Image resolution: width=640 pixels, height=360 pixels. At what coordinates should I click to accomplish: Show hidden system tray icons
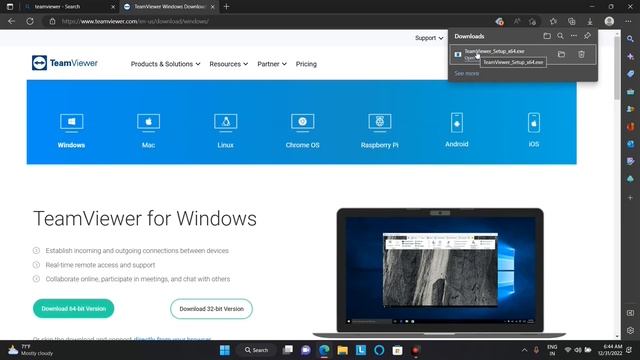[x=524, y=350]
